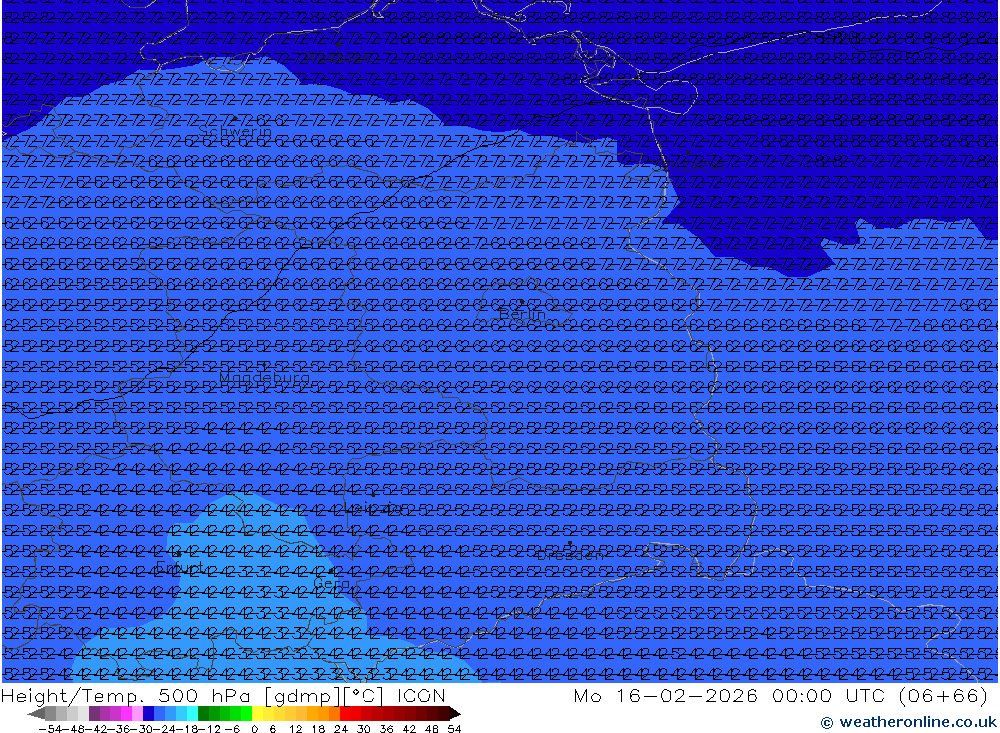Click the 42 scale label

(x=409, y=729)
